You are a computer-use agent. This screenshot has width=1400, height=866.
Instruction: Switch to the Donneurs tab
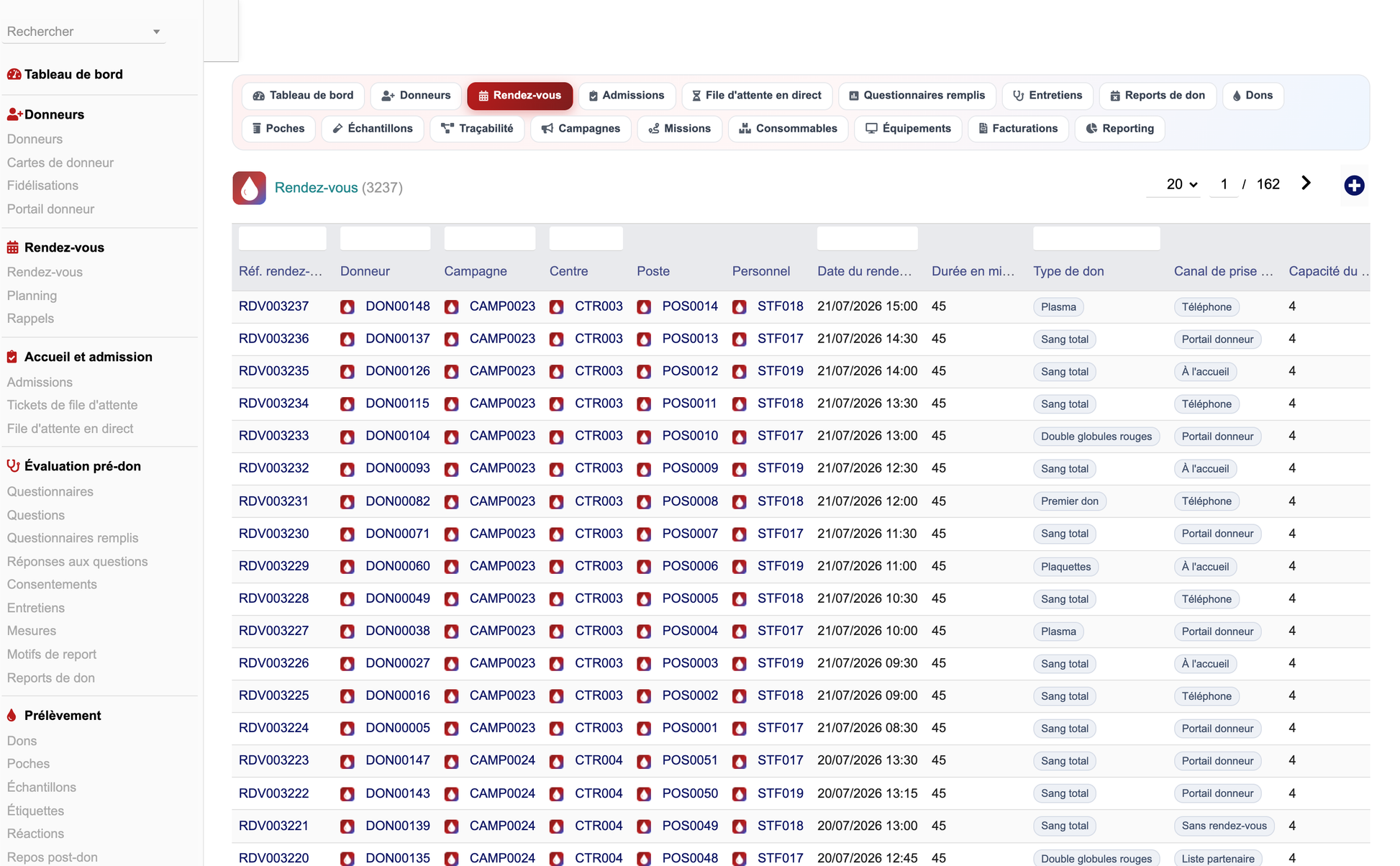pos(416,96)
